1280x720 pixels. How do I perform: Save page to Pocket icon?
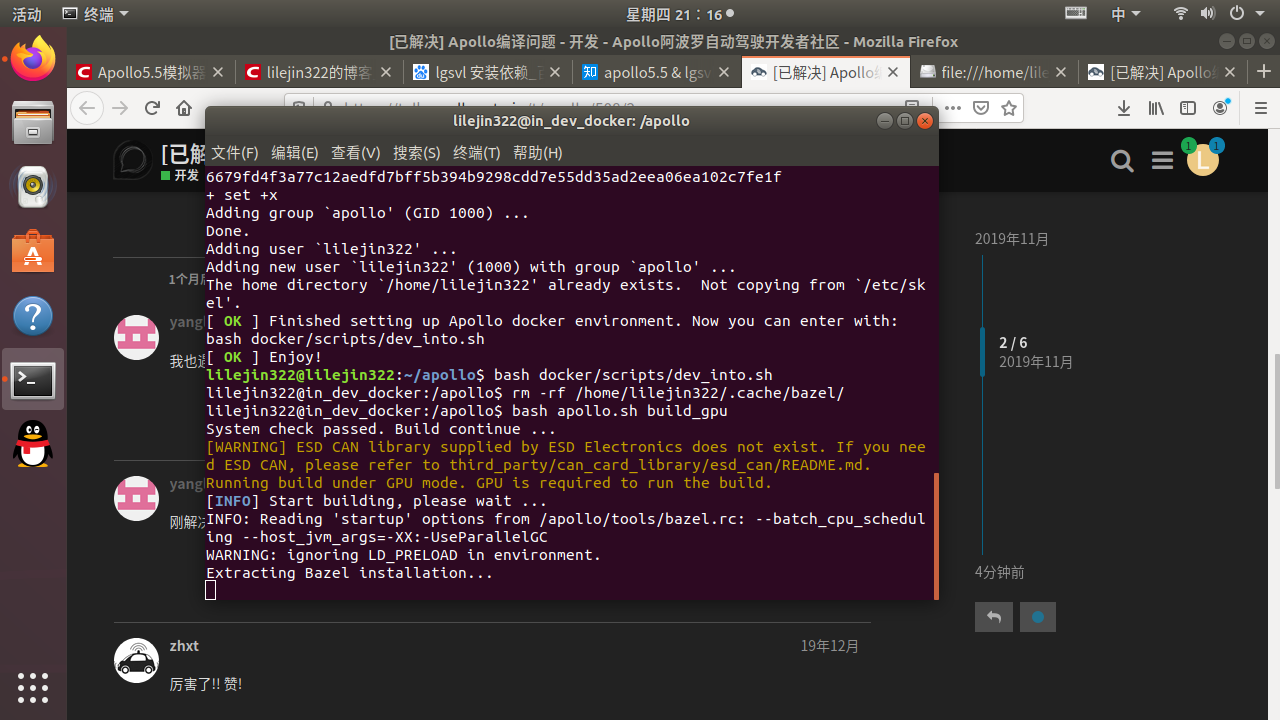(981, 108)
